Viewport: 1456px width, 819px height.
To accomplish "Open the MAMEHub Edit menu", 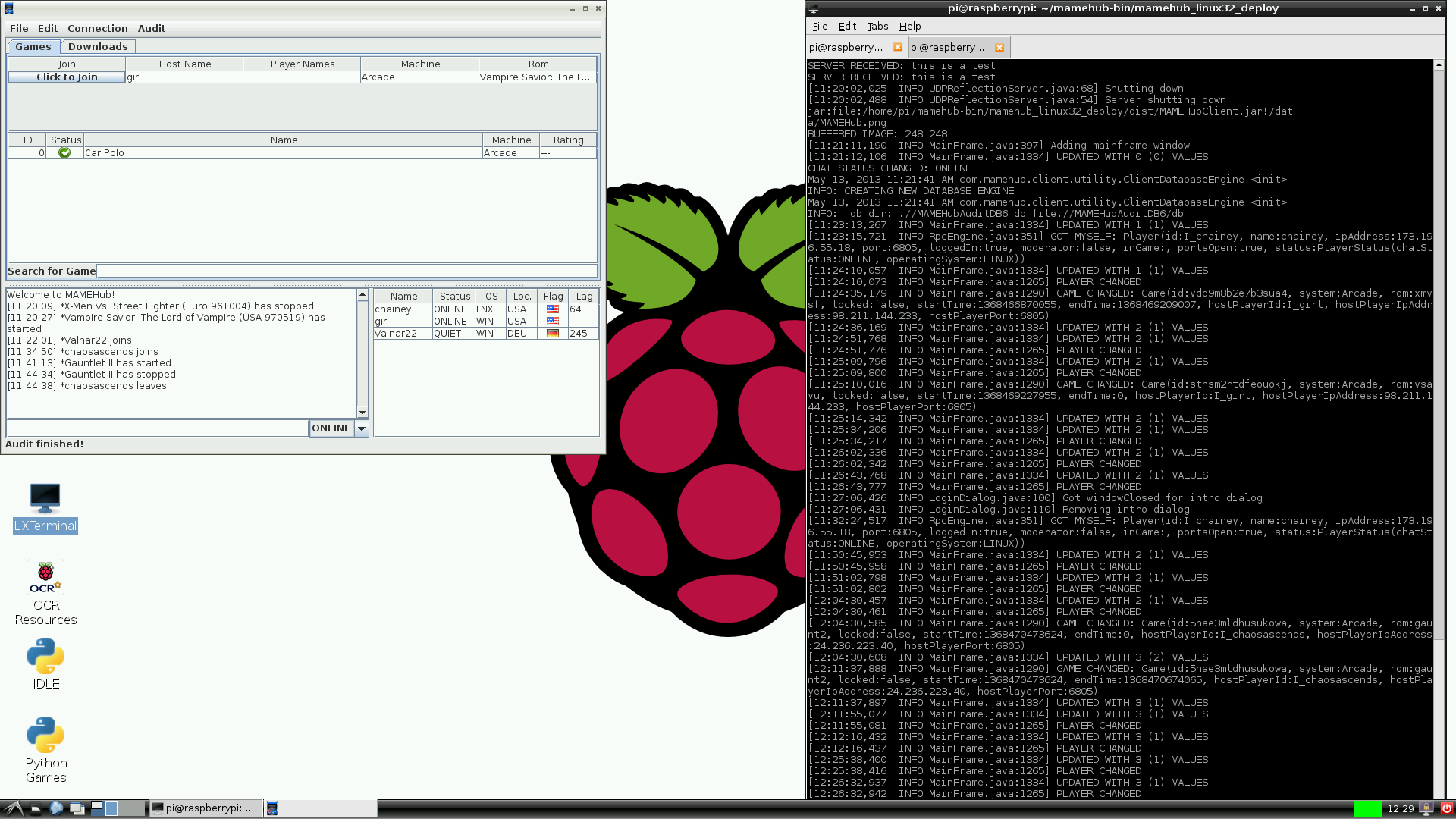I will 48,28.
